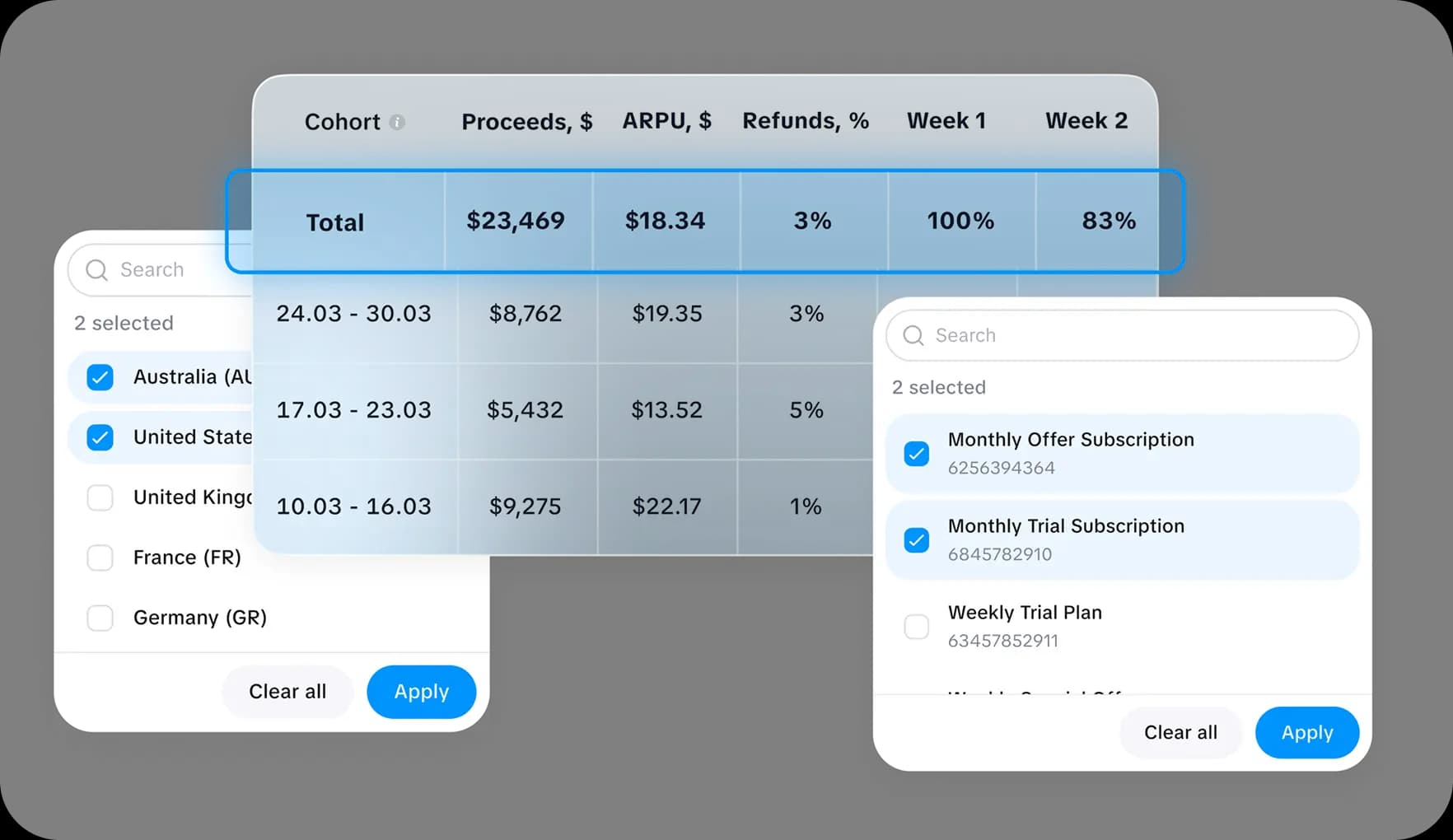This screenshot has width=1453, height=840.
Task: Disable the Monthly Offer Subscription checkbox
Action: pyautogui.click(x=916, y=453)
